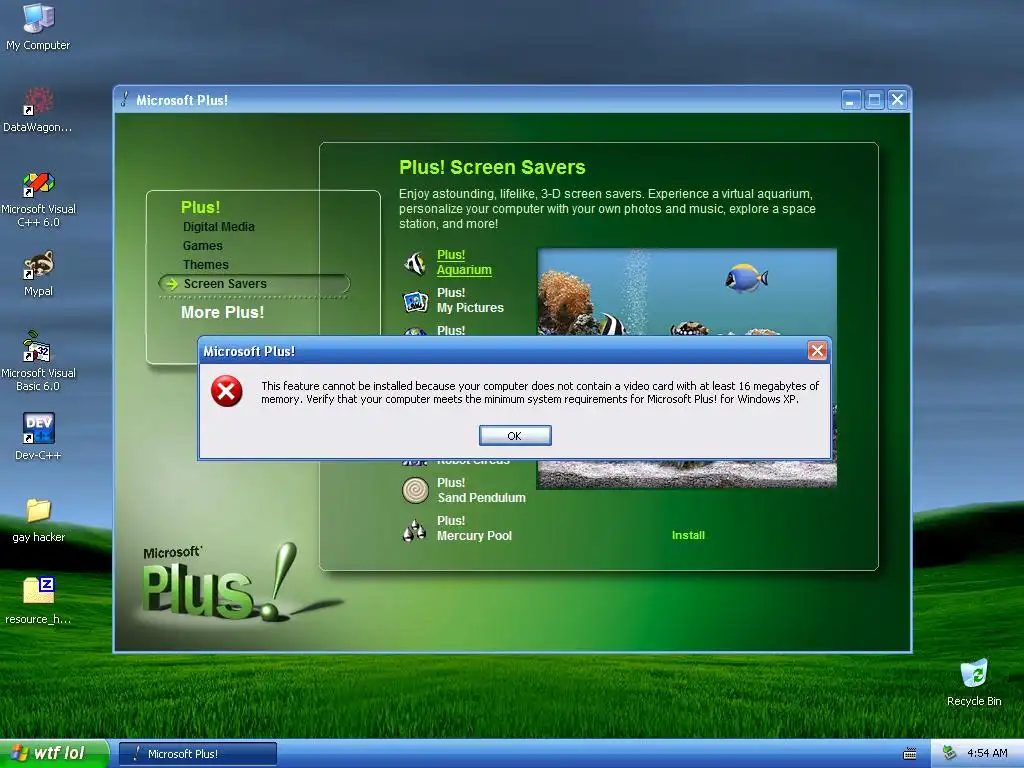Open the Plus! Aquarium link
Viewport: 1024px width, 768px height.
tap(464, 262)
